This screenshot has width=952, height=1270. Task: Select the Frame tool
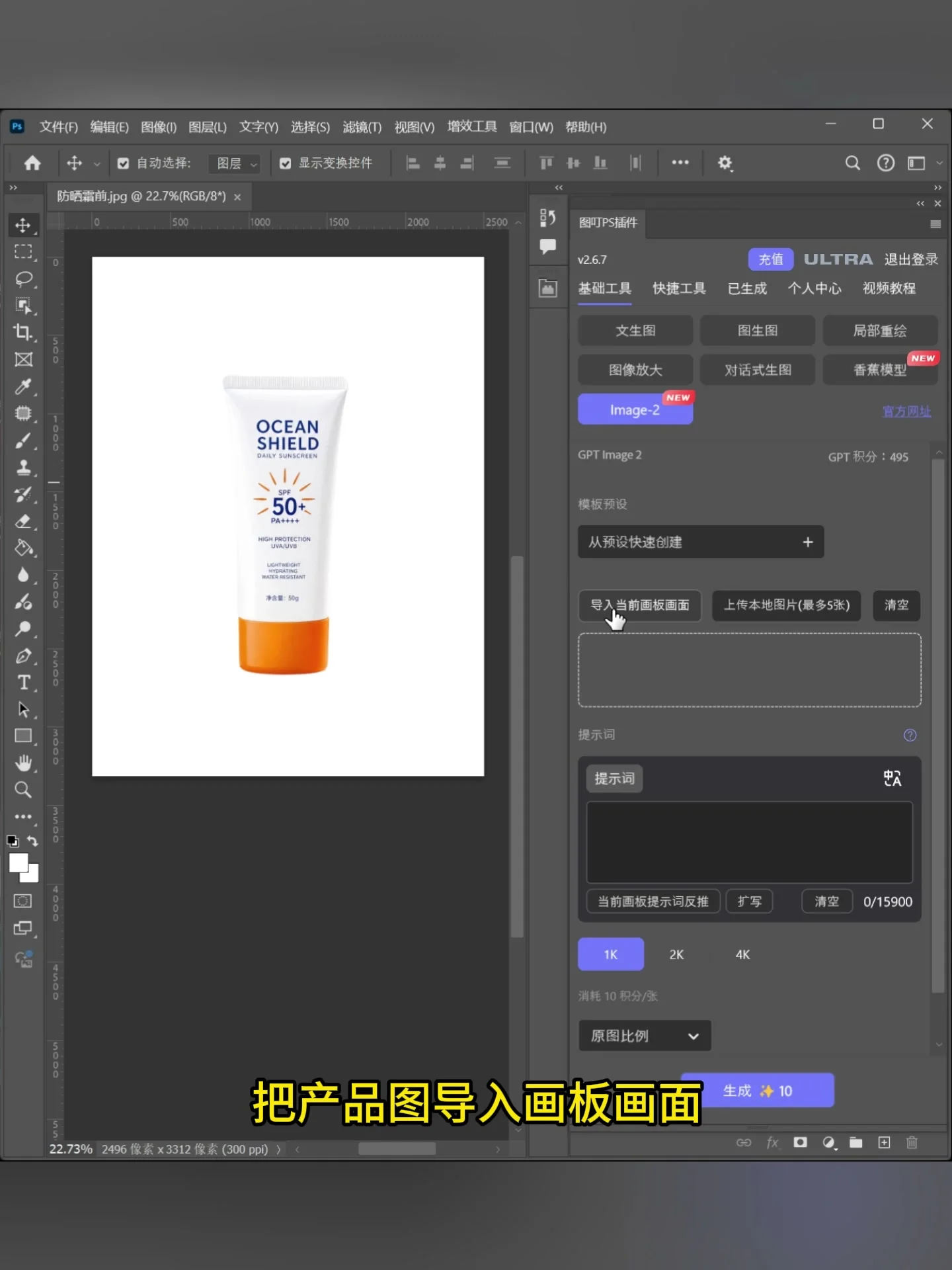pyautogui.click(x=23, y=359)
